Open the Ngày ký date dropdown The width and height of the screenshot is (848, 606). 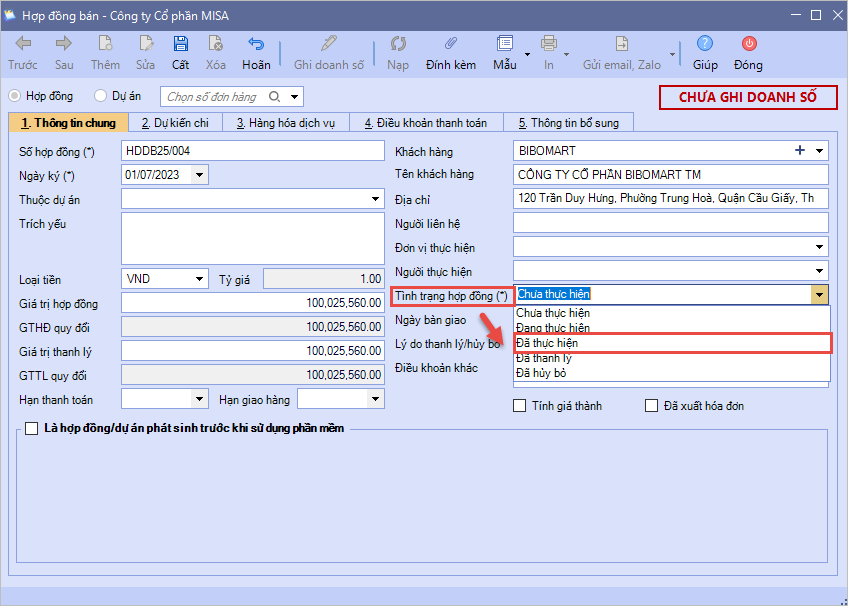pyautogui.click(x=199, y=175)
